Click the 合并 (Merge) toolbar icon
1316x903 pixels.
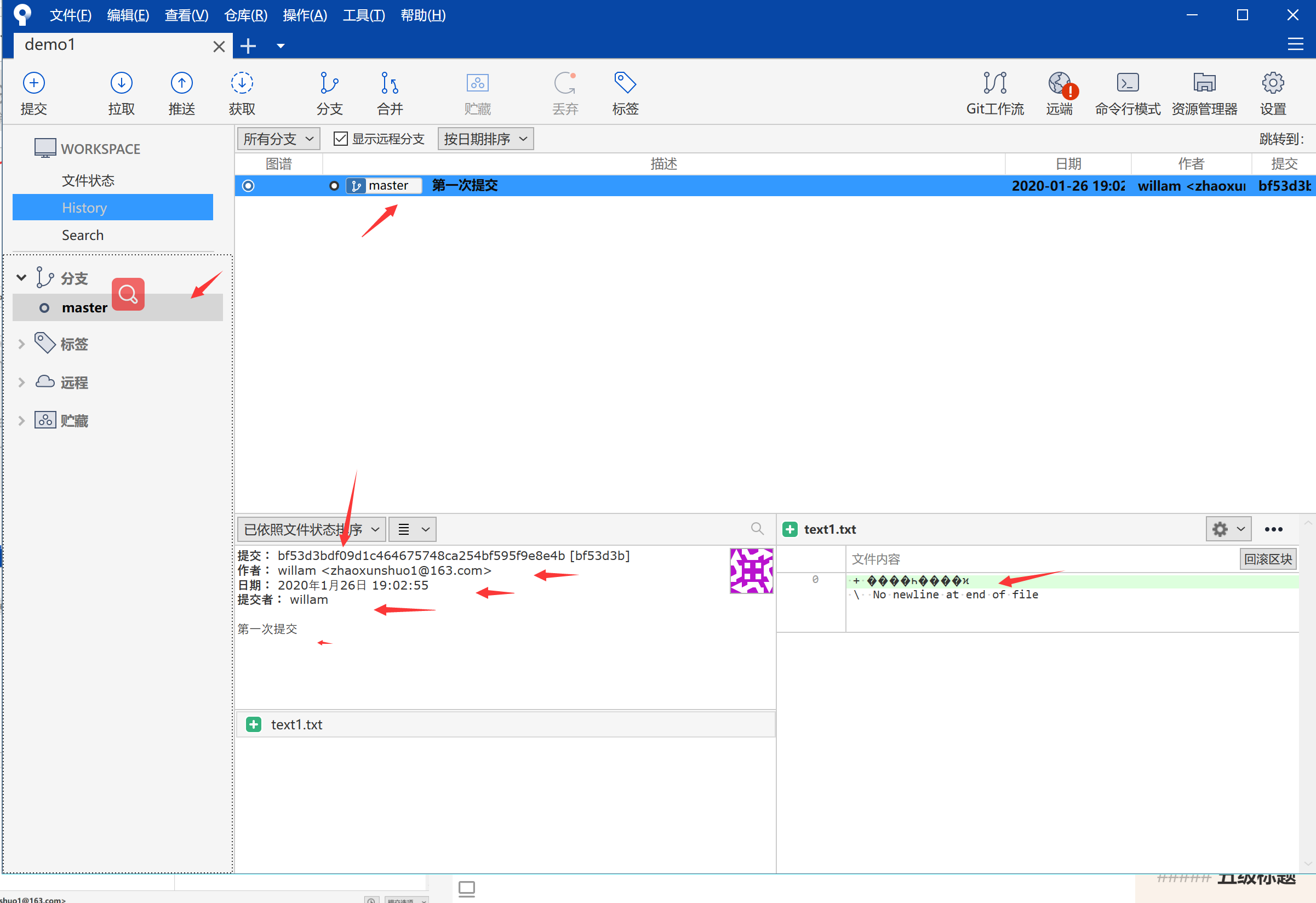[390, 84]
